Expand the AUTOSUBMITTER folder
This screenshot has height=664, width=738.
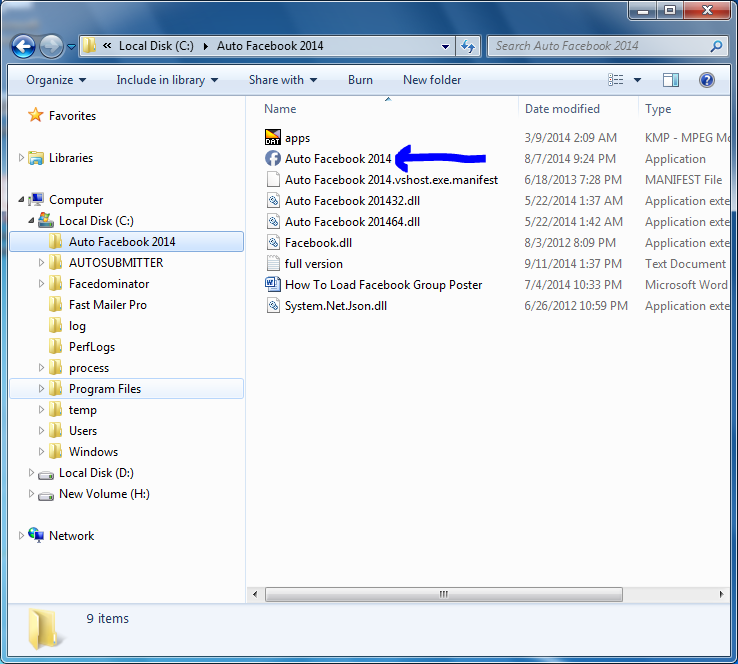pyautogui.click(x=41, y=263)
